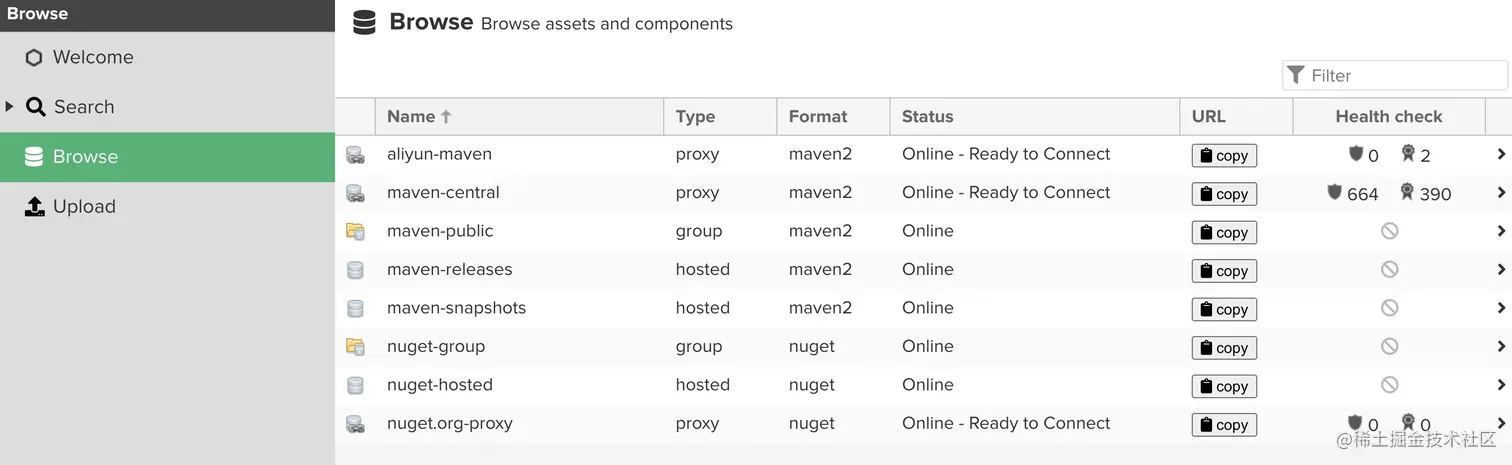Sort by the Name column header
Viewport: 1512px width, 465px height.
pos(519,116)
